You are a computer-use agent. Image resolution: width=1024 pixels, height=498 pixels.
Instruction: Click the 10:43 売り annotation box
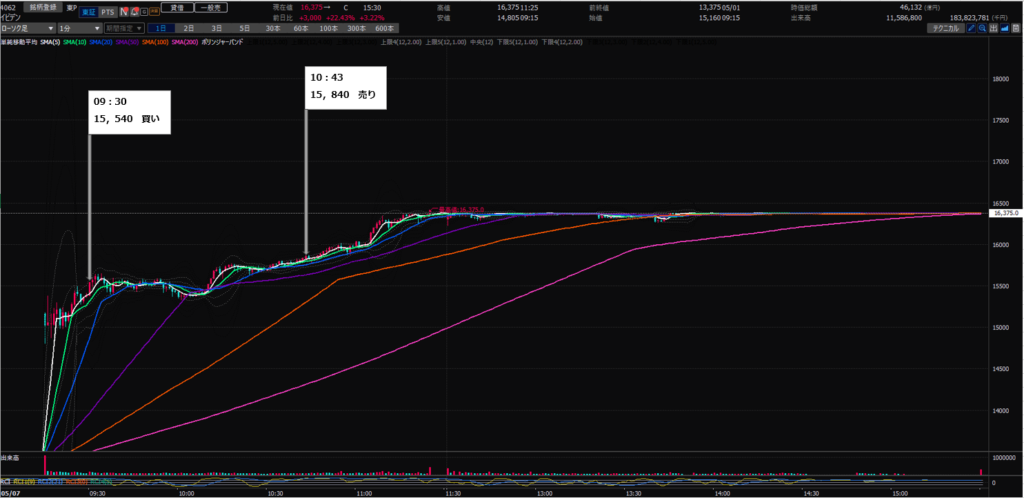(346, 87)
